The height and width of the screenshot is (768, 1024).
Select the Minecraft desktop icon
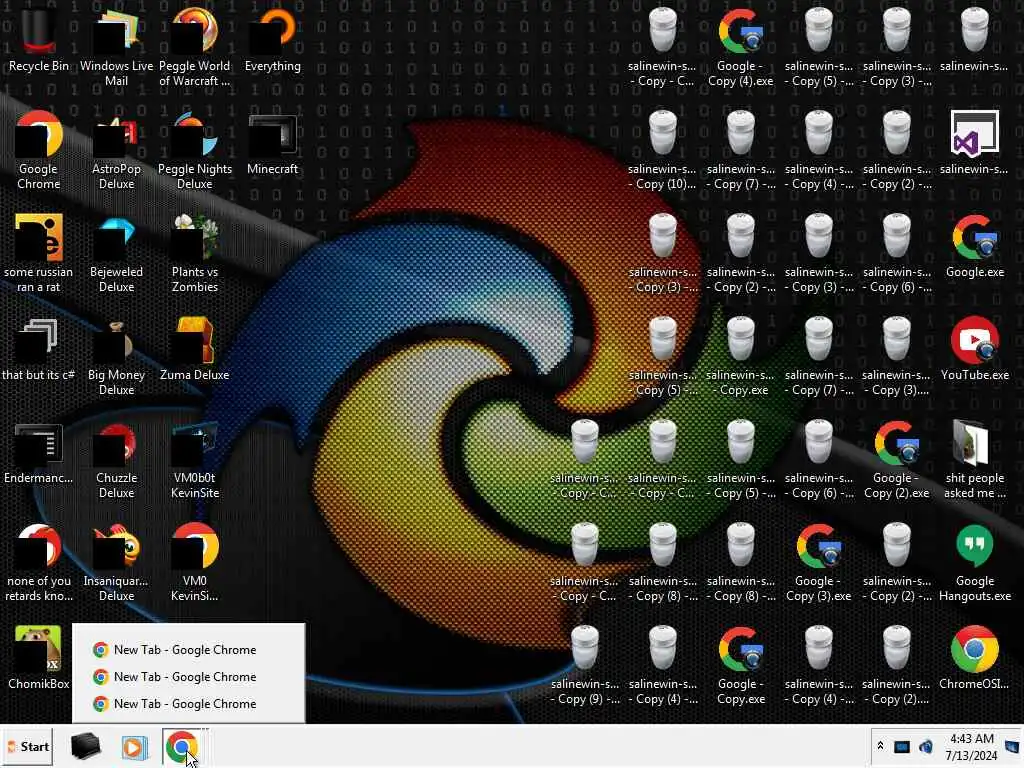tap(272, 144)
